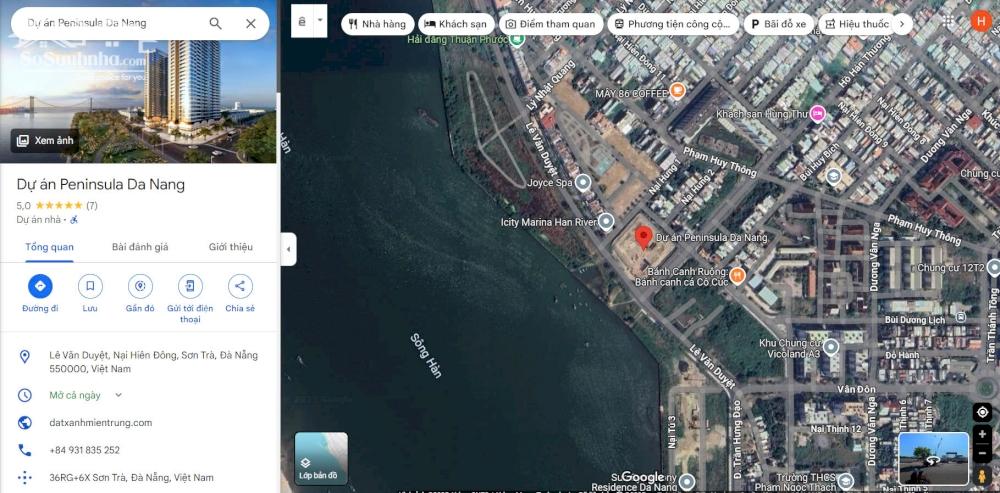This screenshot has height=493, width=1000.
Task: Click the my location target icon
Action: (982, 412)
